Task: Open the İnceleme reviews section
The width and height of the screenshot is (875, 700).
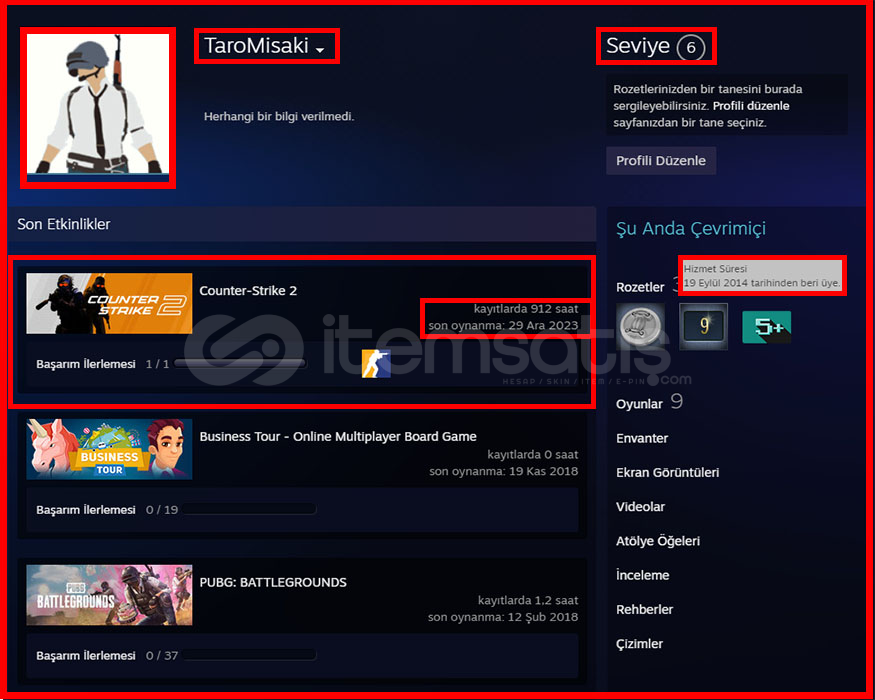Action: (x=642, y=576)
